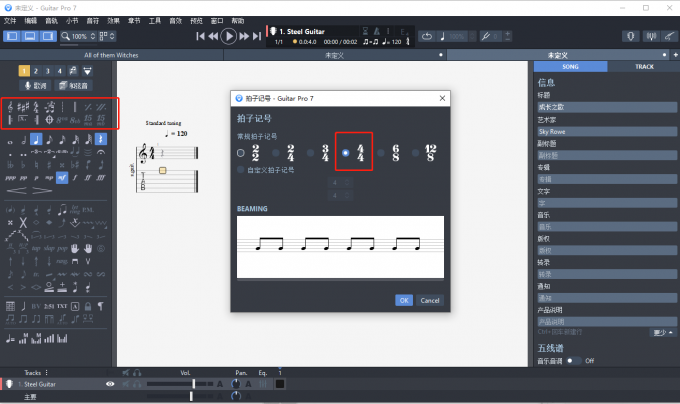Click OK in time signature dialog

pyautogui.click(x=404, y=300)
